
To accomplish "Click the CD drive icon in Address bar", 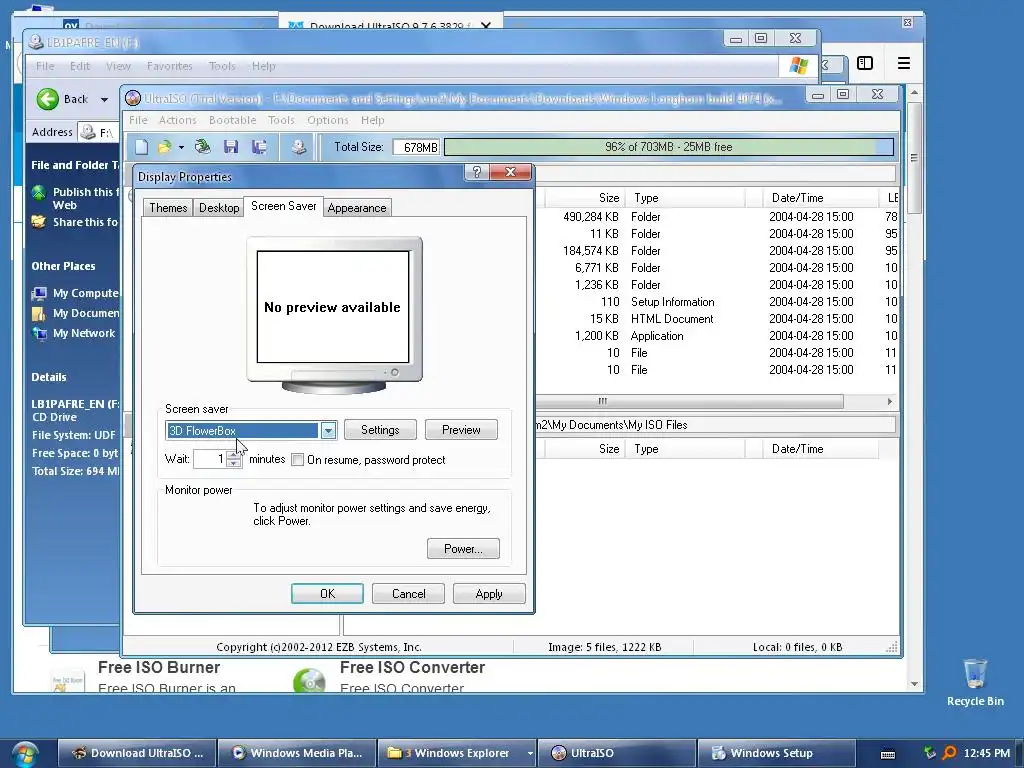I will [88, 132].
